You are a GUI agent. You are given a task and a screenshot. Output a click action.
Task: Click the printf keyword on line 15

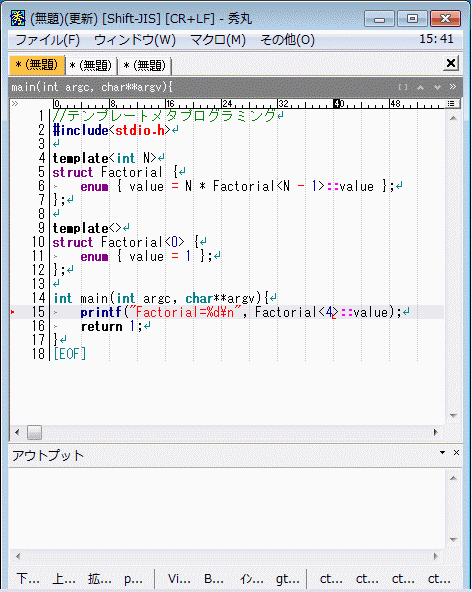(x=101, y=312)
